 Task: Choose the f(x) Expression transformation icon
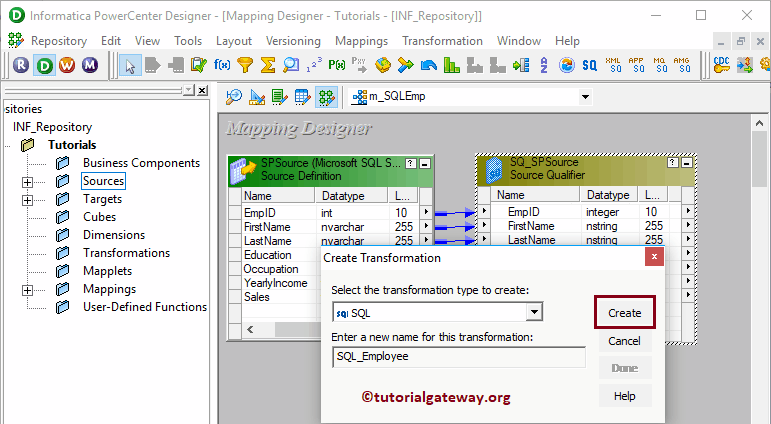pyautogui.click(x=222, y=64)
